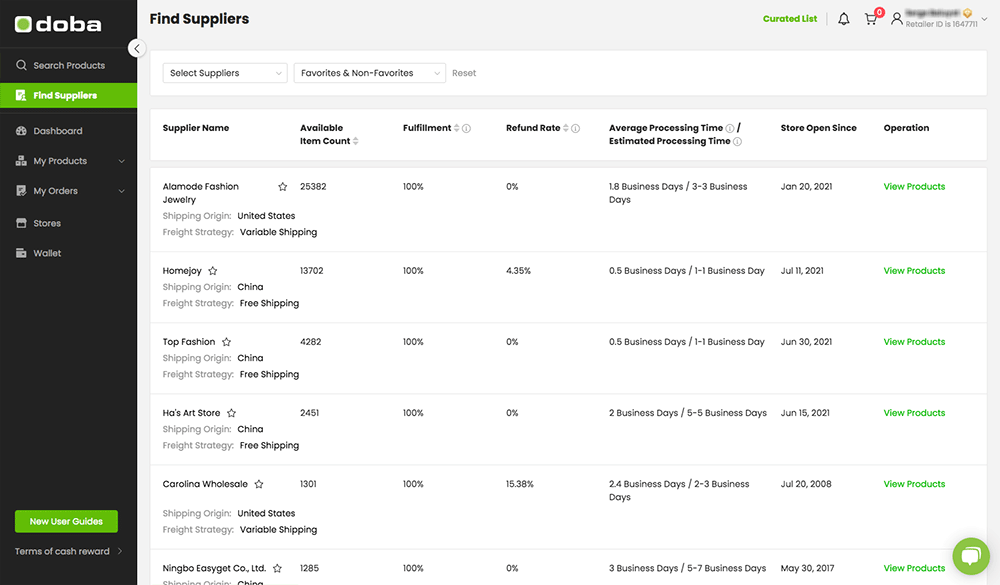Click the Refund Rate info icon
Viewport: 1000px width, 585px height.
(578, 128)
